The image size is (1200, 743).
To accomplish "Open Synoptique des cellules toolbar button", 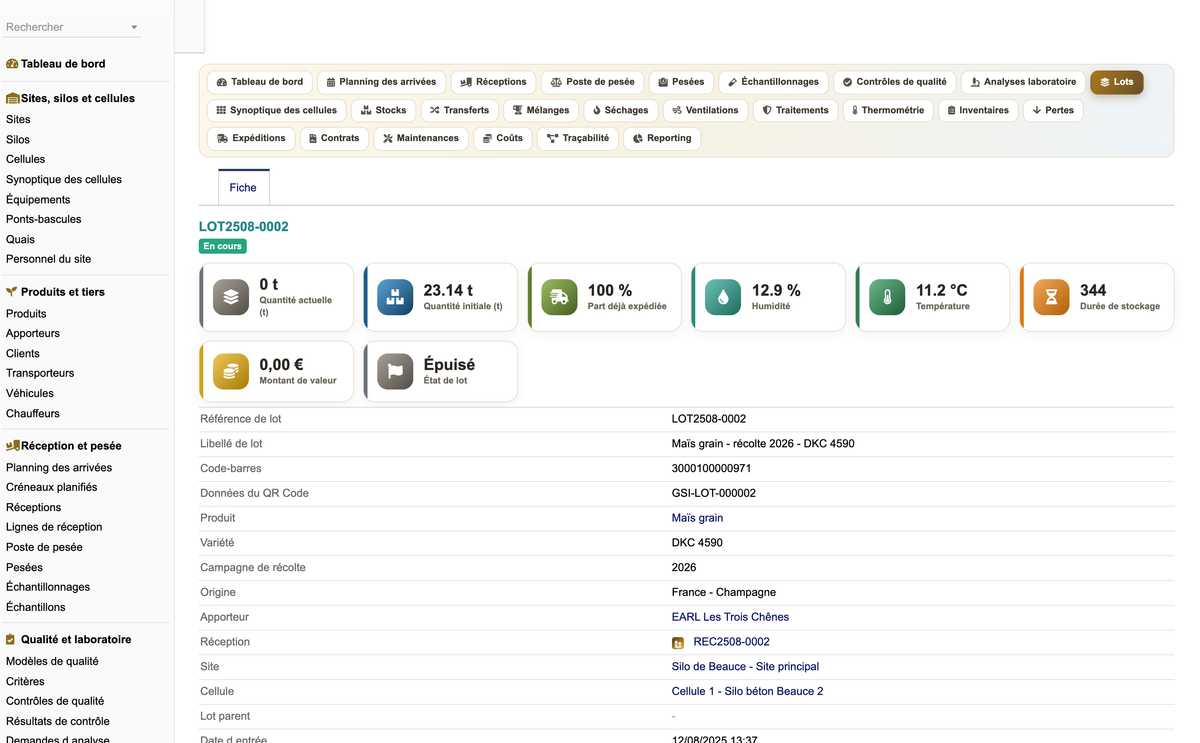I will [277, 110].
